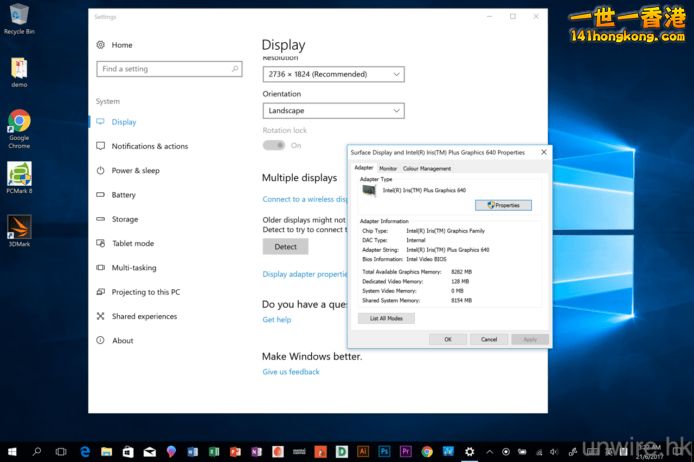Switch to the Adapter tab
694x462 pixels.
(x=364, y=168)
